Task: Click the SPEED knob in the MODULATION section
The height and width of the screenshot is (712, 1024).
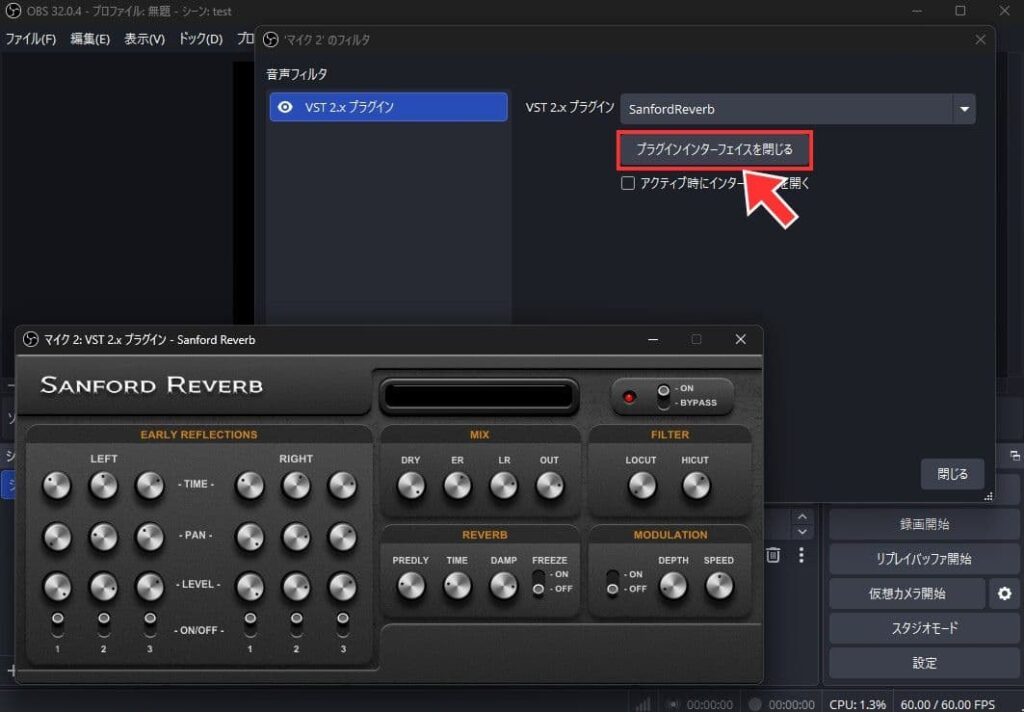Action: 719,586
